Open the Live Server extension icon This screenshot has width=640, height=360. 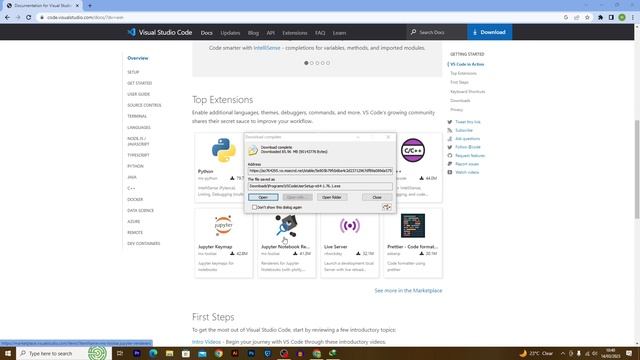pos(349,225)
